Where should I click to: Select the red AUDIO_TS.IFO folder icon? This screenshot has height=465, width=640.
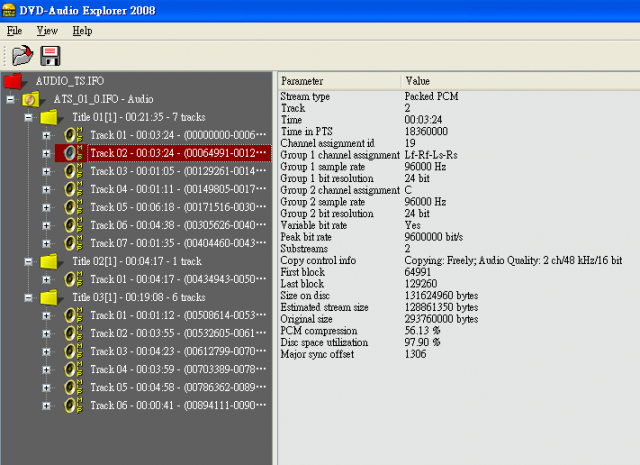(14, 81)
